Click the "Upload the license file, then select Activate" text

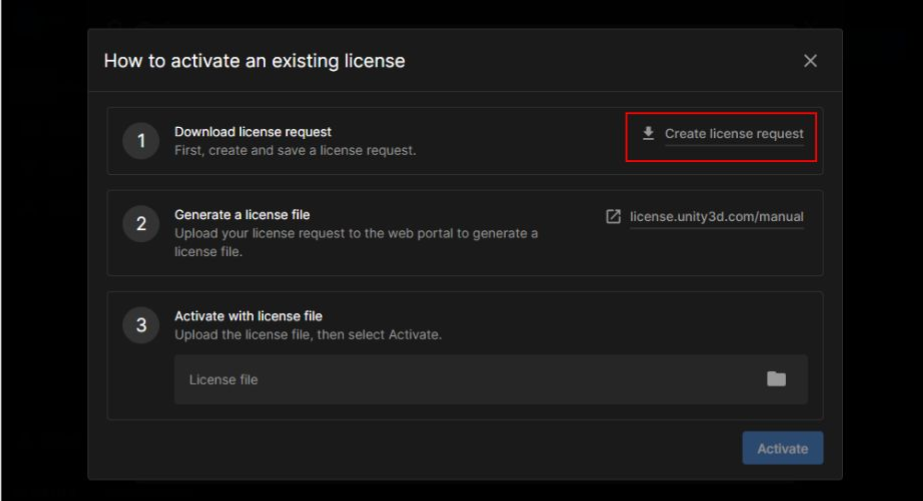click(308, 334)
